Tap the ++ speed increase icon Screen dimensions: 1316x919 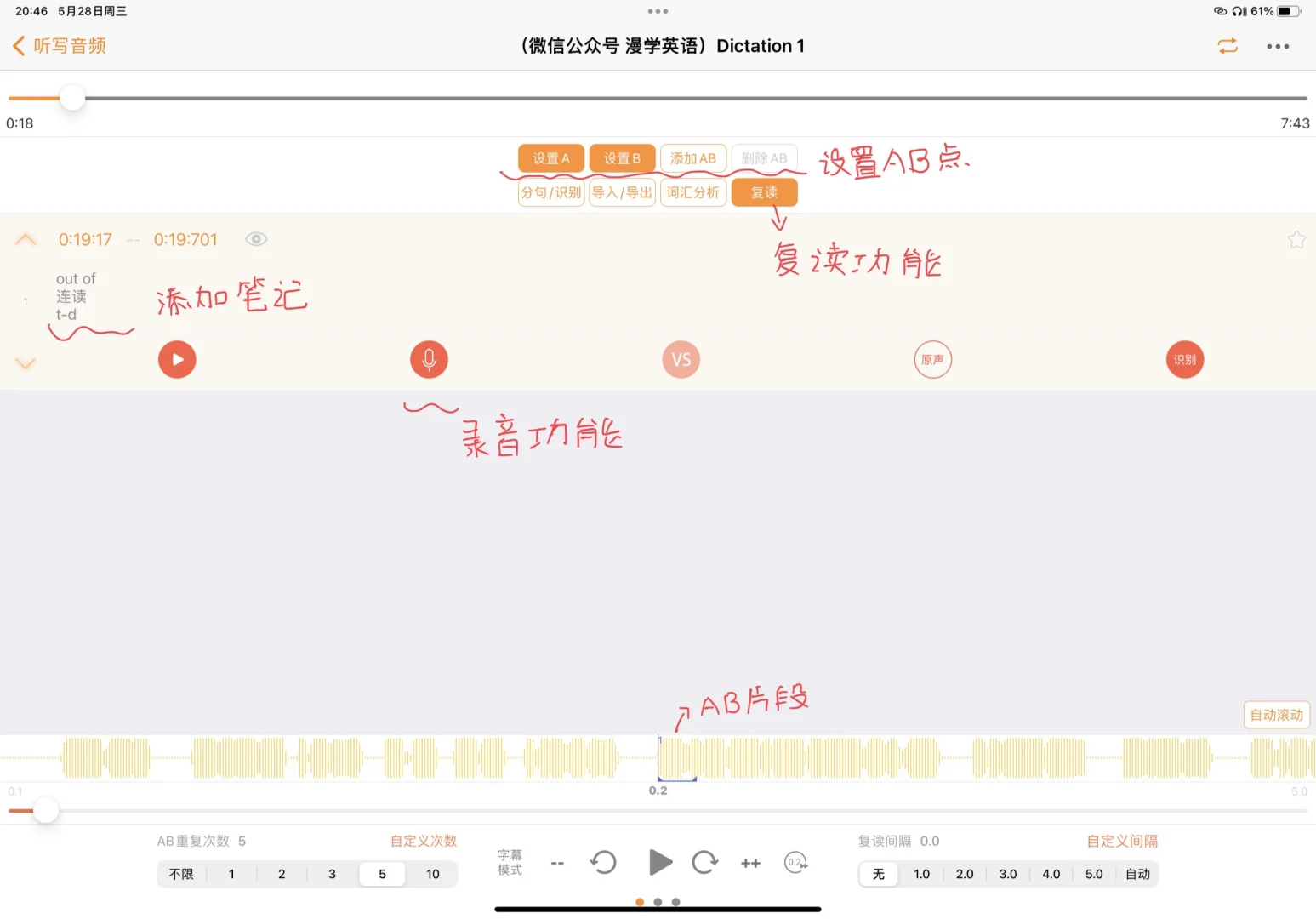[x=749, y=863]
